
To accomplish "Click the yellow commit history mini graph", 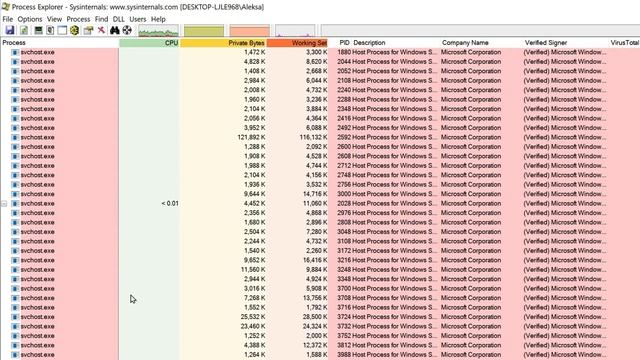I will pyautogui.click(x=204, y=31).
